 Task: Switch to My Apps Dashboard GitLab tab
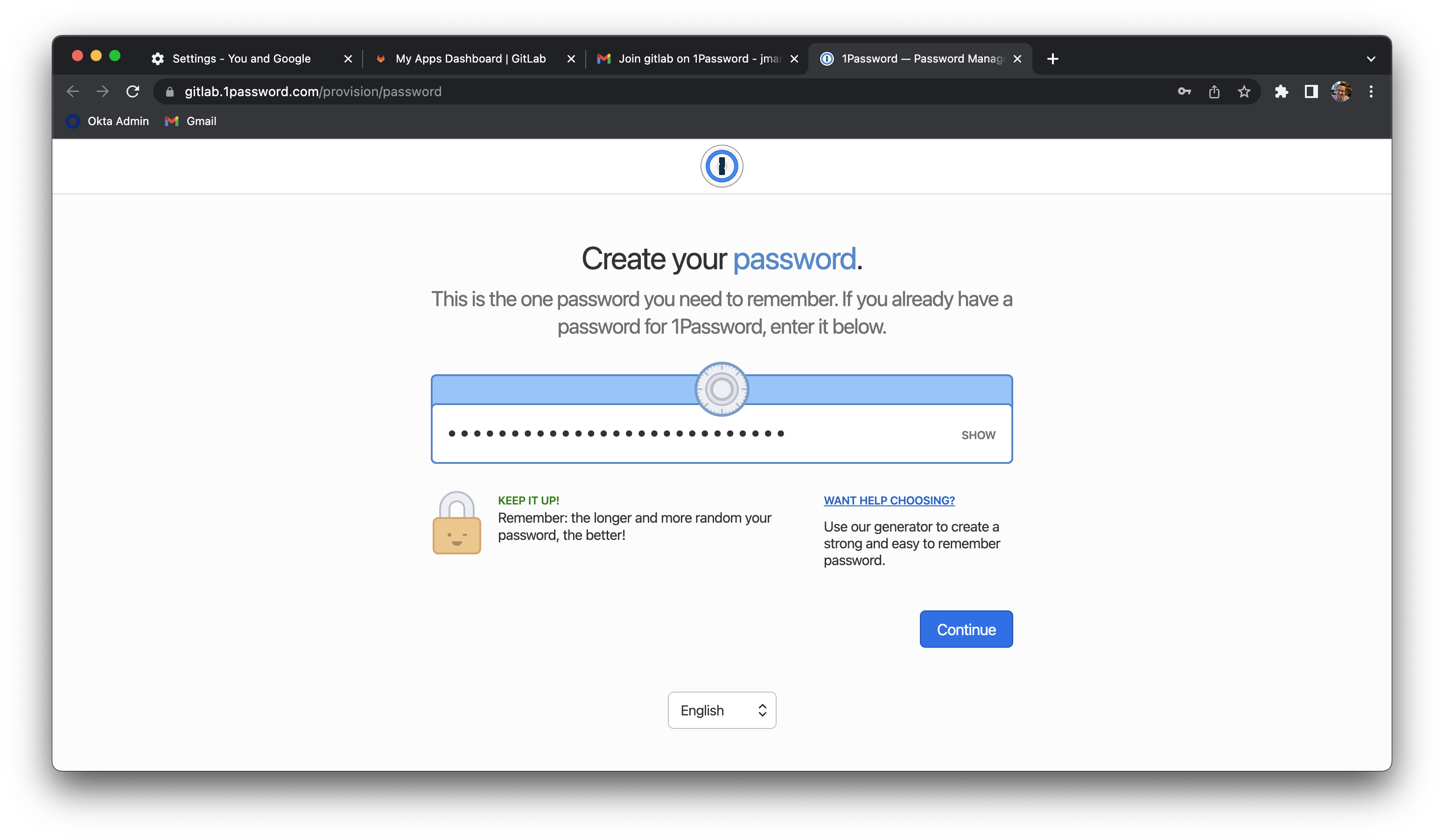pos(470,59)
